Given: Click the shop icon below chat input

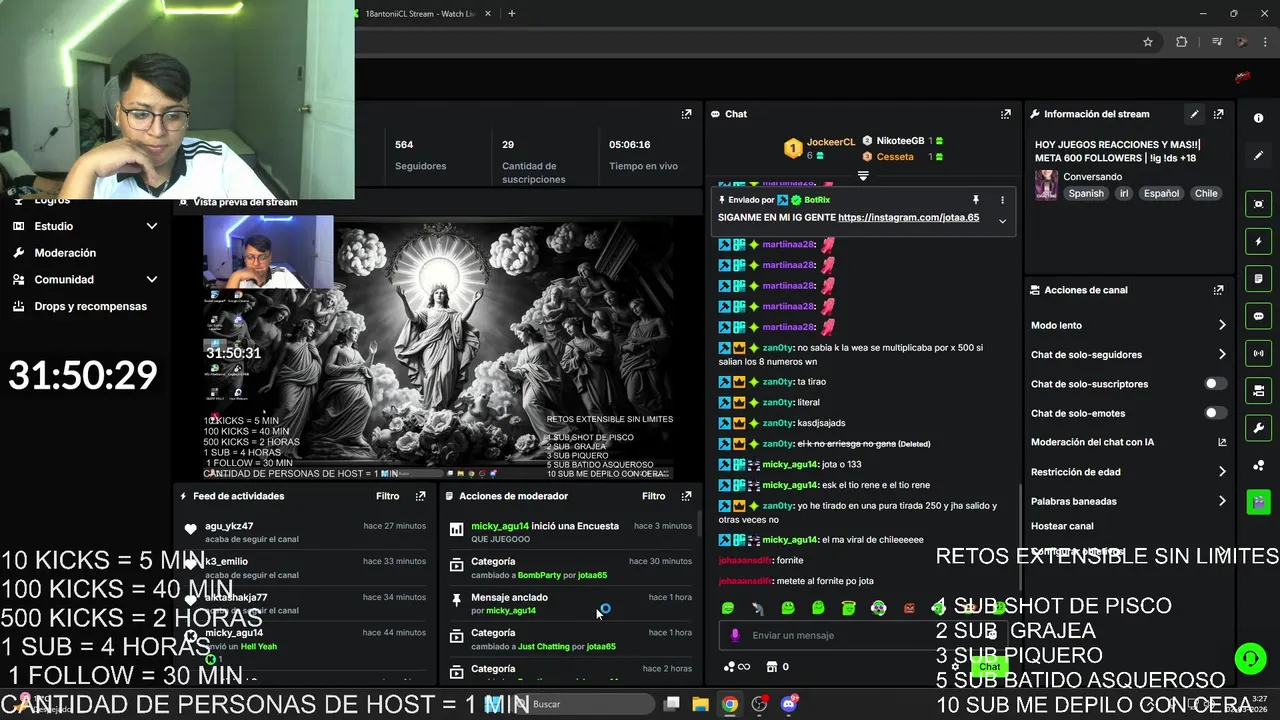Looking at the screenshot, I should pos(771,667).
